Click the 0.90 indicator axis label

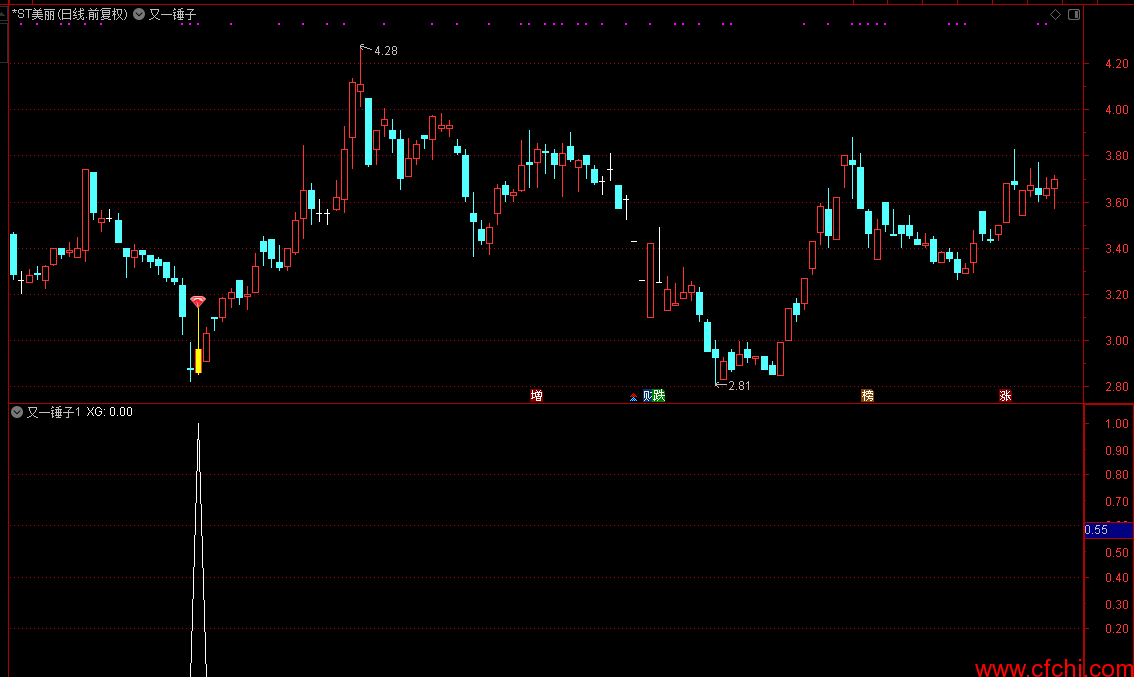click(x=1117, y=451)
